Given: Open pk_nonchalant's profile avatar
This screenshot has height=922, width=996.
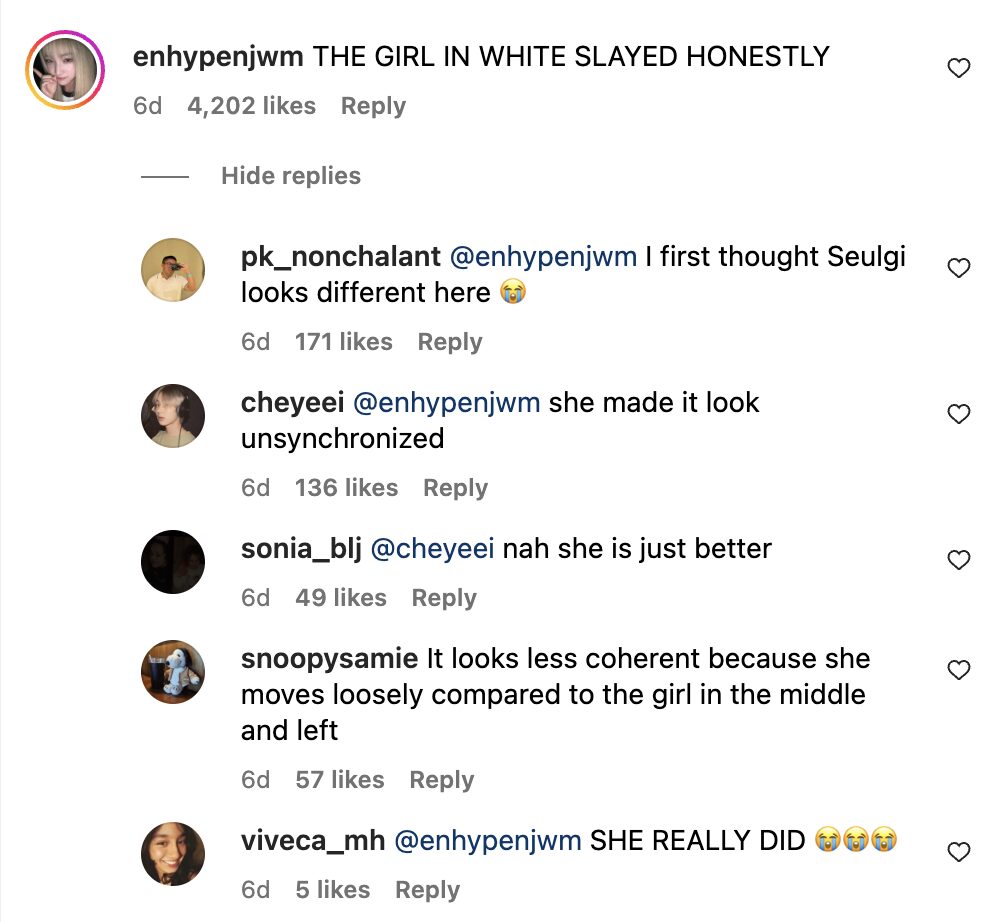Looking at the screenshot, I should (x=173, y=270).
